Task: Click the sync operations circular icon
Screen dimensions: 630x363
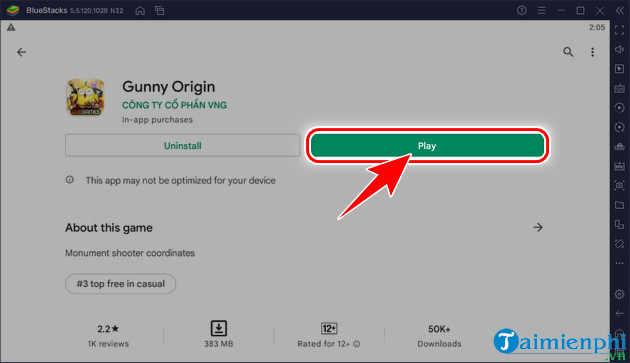Action: tap(619, 127)
